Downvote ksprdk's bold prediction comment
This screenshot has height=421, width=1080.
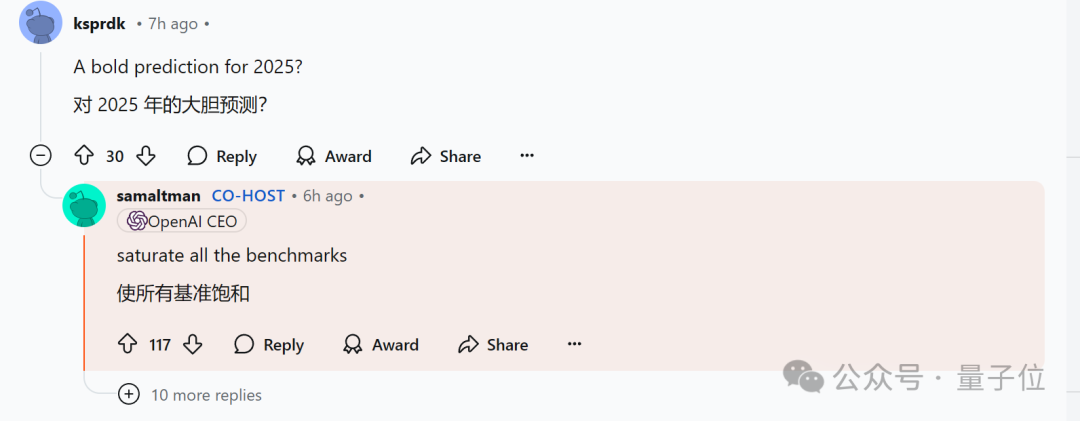coord(146,156)
